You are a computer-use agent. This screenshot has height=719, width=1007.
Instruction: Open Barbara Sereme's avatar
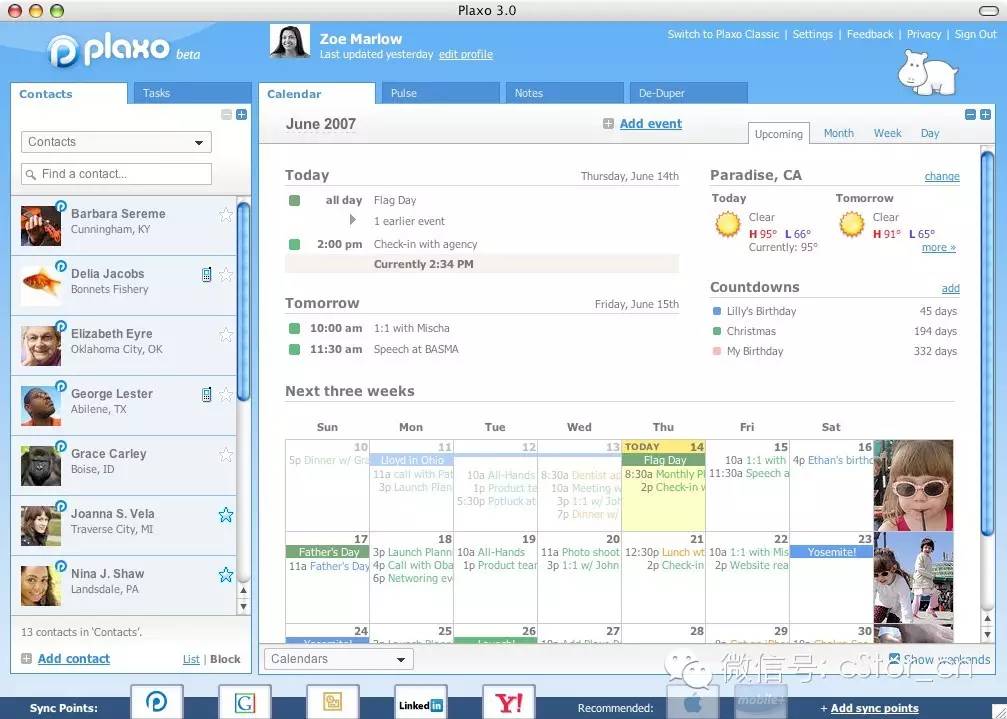click(40, 226)
